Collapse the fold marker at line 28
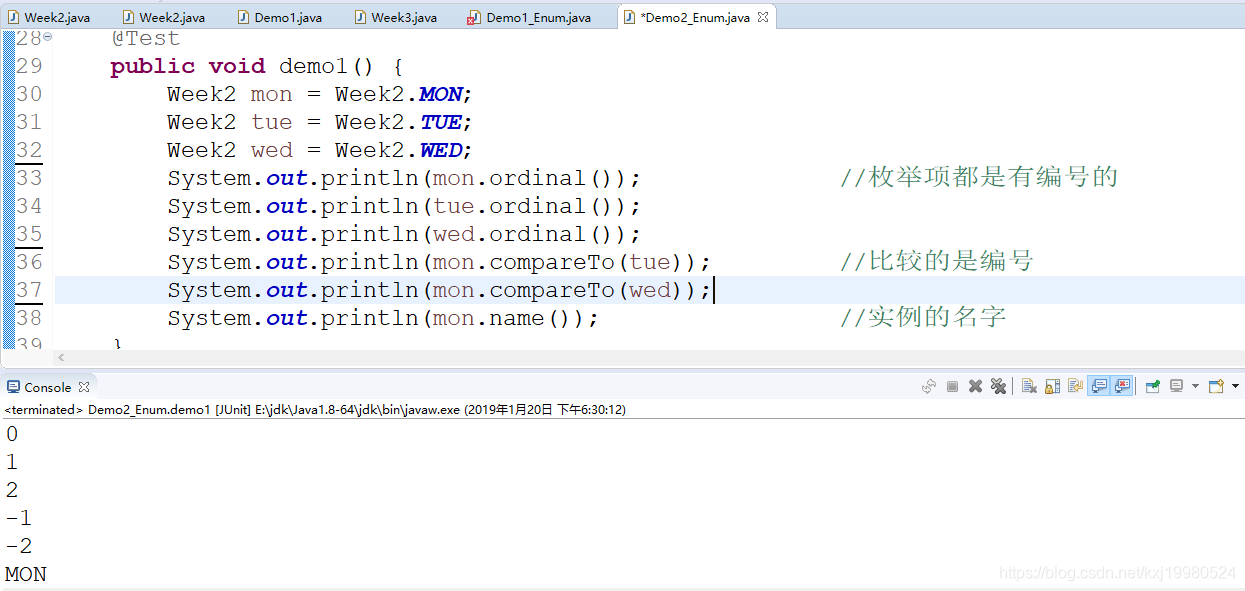The height and width of the screenshot is (591, 1245). [x=48, y=37]
